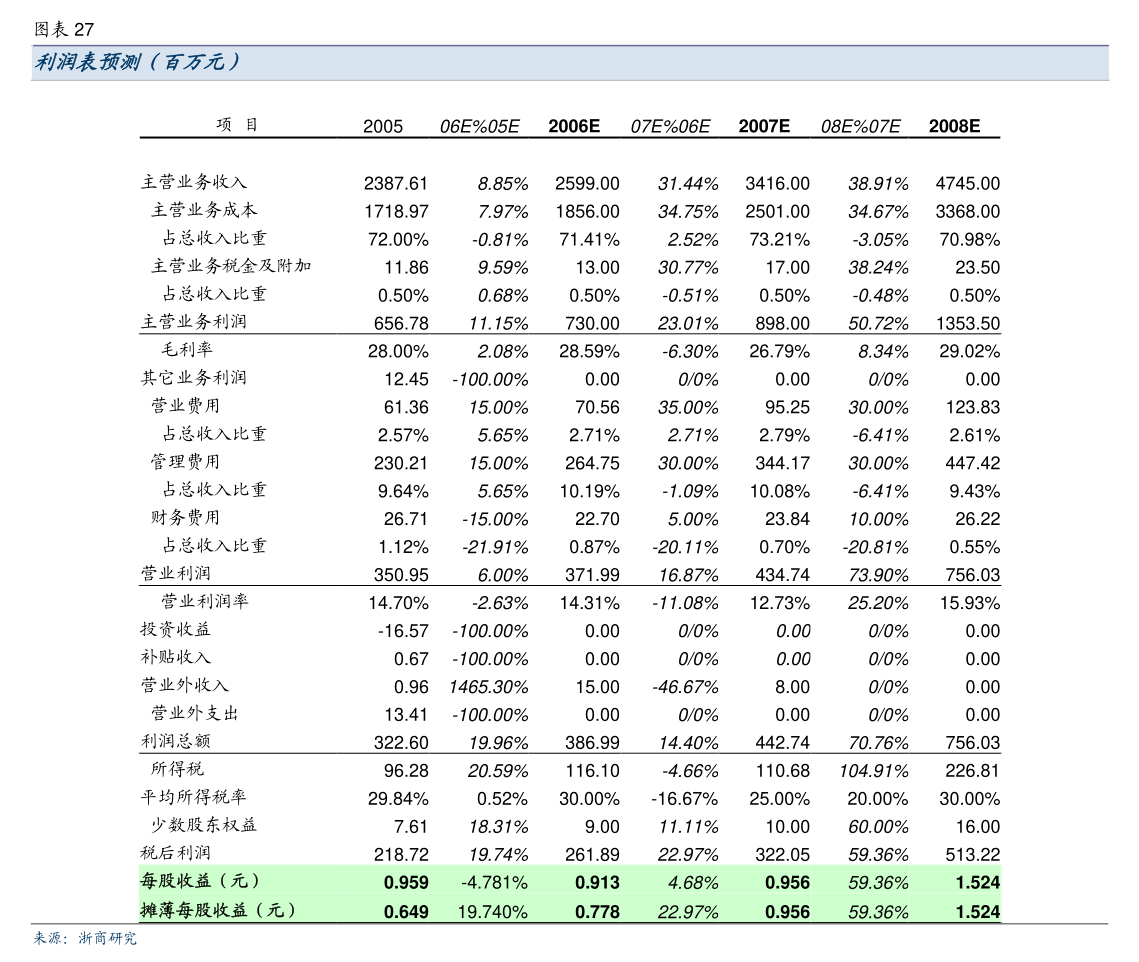Click the 来源 label at bottom left
This screenshot has height=962, width=1139.
coord(49,939)
